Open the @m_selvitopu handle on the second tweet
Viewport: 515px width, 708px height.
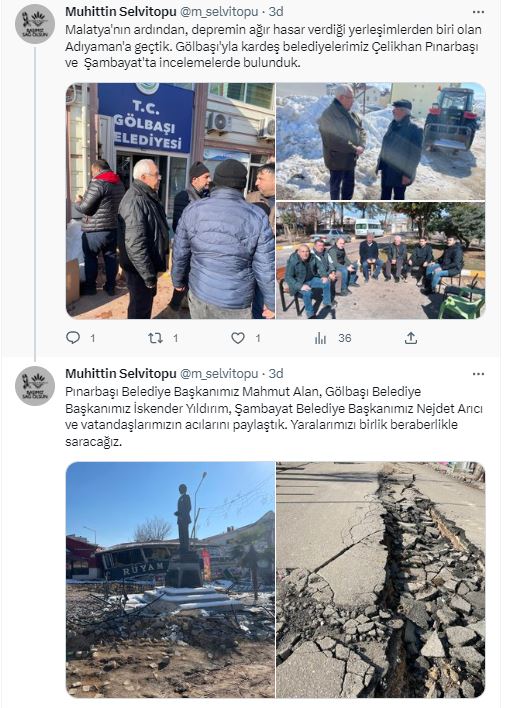219,374
